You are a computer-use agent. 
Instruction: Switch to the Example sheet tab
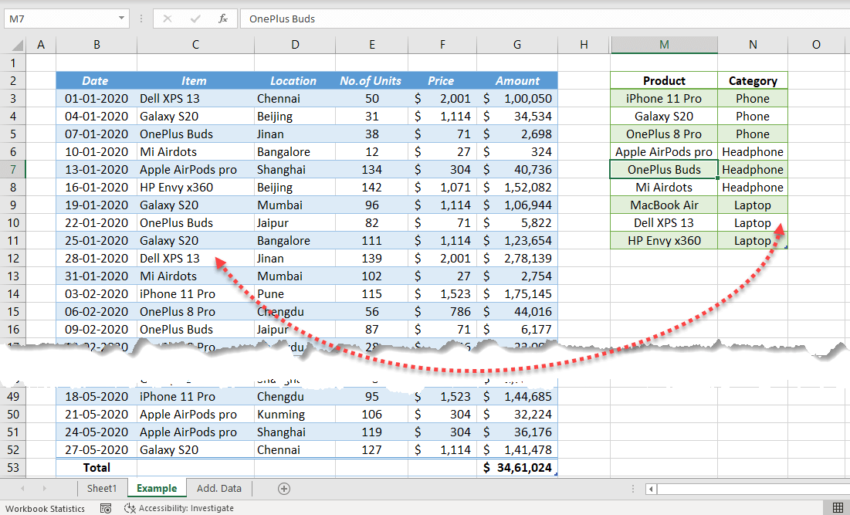tap(157, 488)
